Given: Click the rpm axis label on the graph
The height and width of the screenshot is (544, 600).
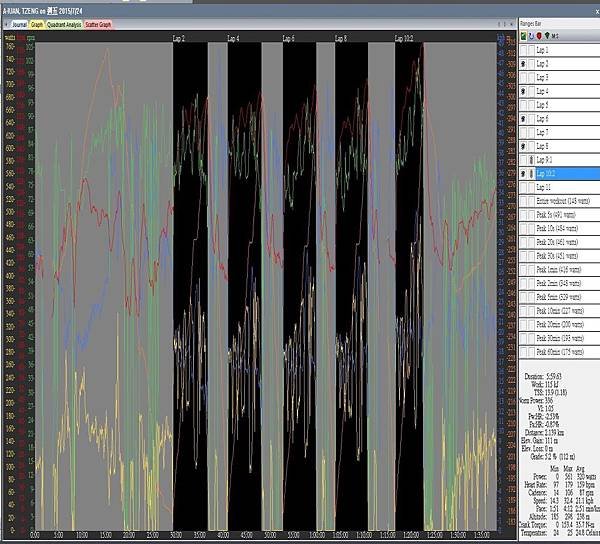Looking at the screenshot, I should (x=31, y=38).
